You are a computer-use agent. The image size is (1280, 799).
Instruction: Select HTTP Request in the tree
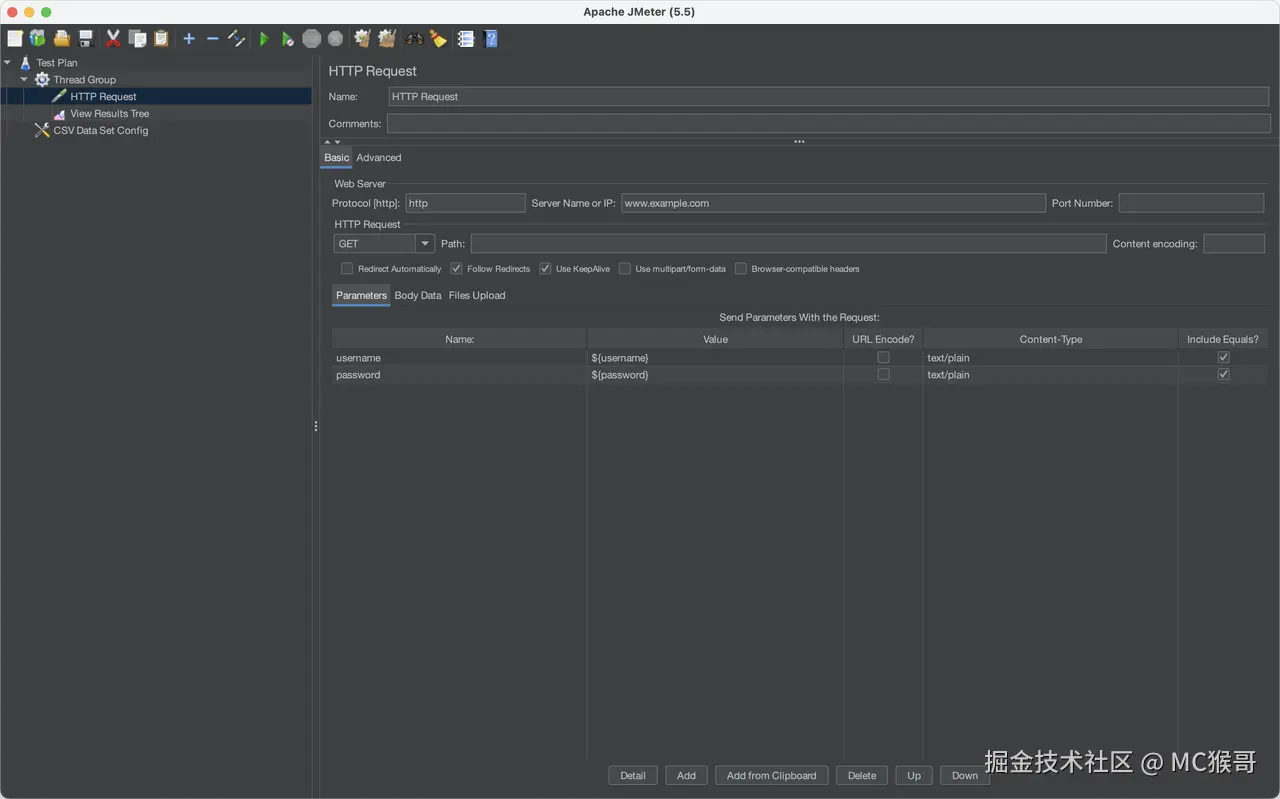click(x=103, y=97)
